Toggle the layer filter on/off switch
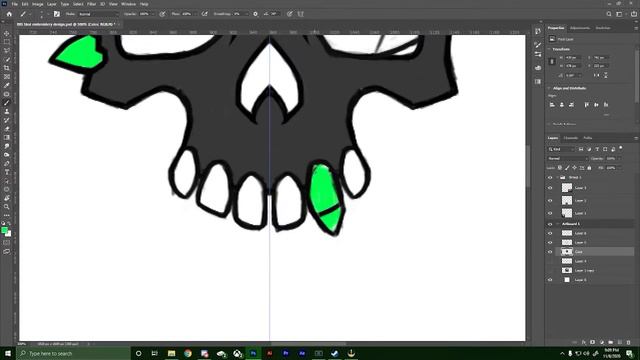640x360 pixels. click(x=621, y=148)
